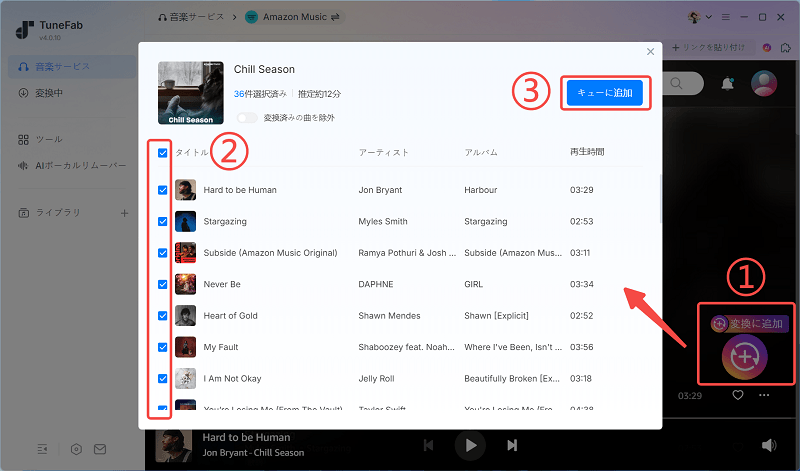The image size is (800, 471).
Task: Open notifications bell icon
Action: pos(728,84)
